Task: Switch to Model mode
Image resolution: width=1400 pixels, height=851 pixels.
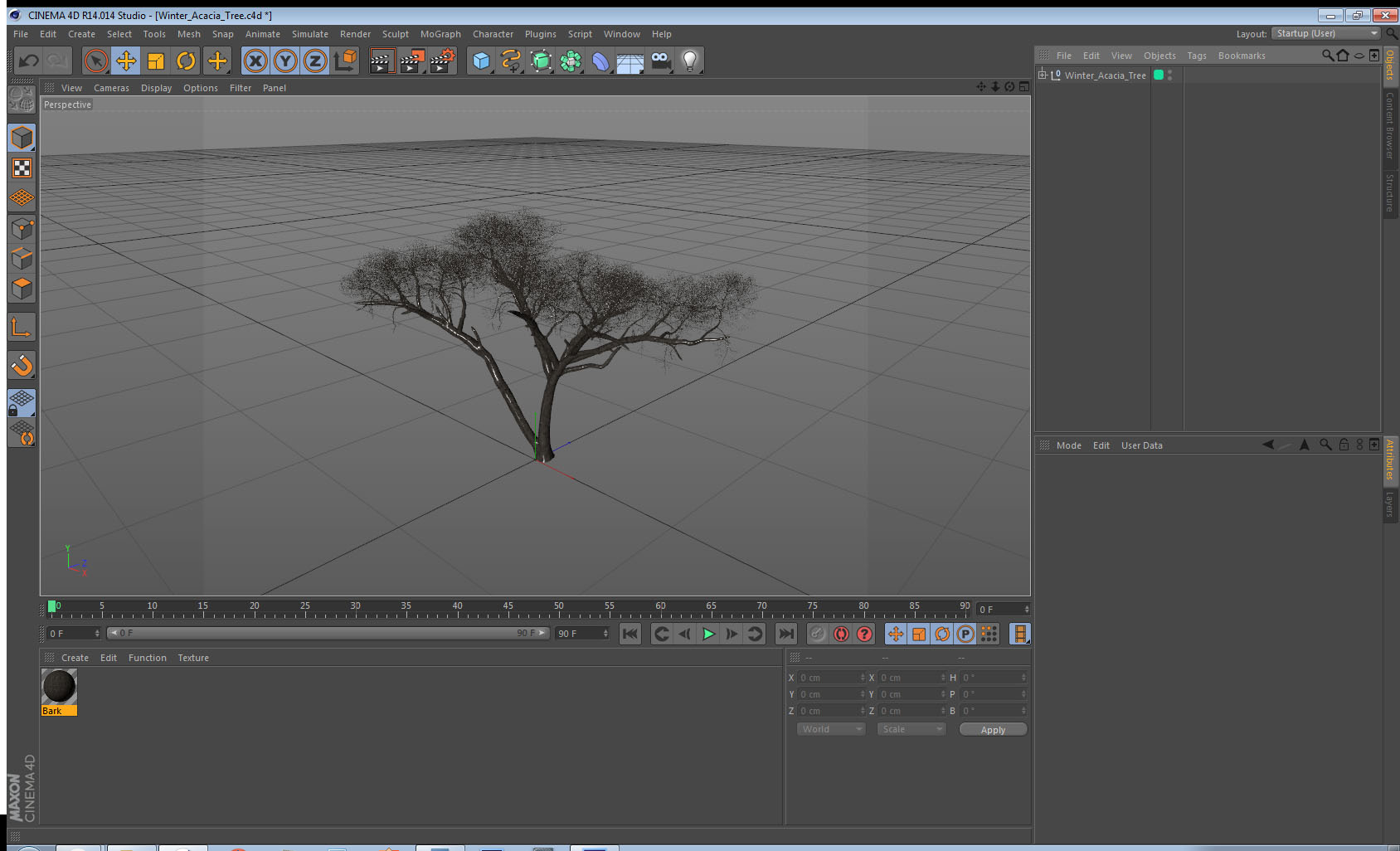Action: pyautogui.click(x=22, y=138)
